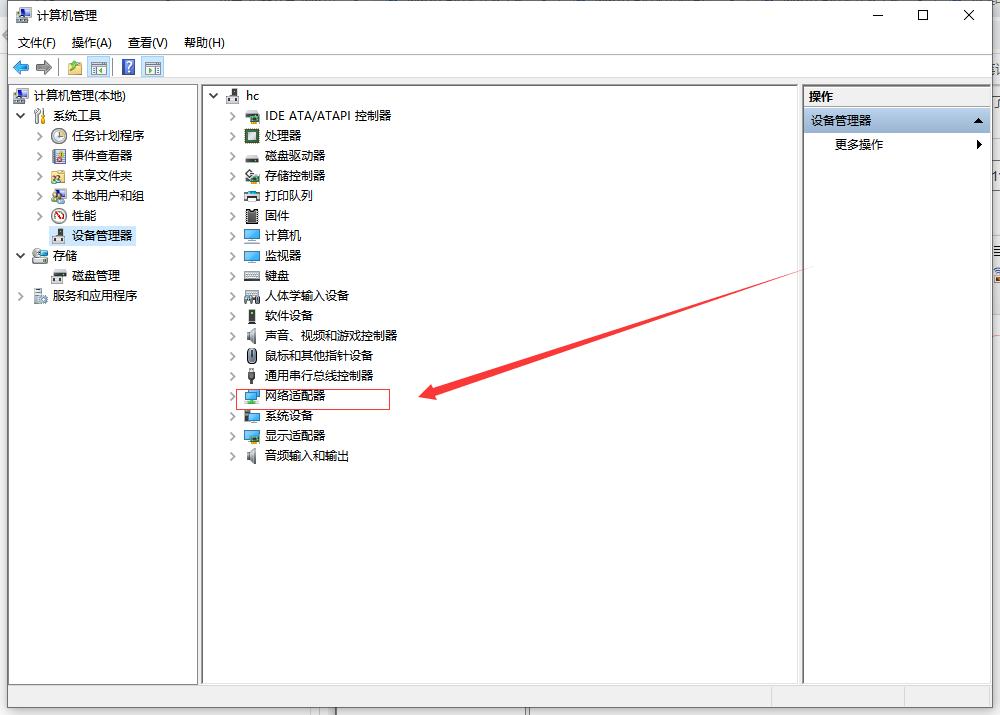Click the Show/Hide action pane icon
The image size is (1000, 715).
152,67
